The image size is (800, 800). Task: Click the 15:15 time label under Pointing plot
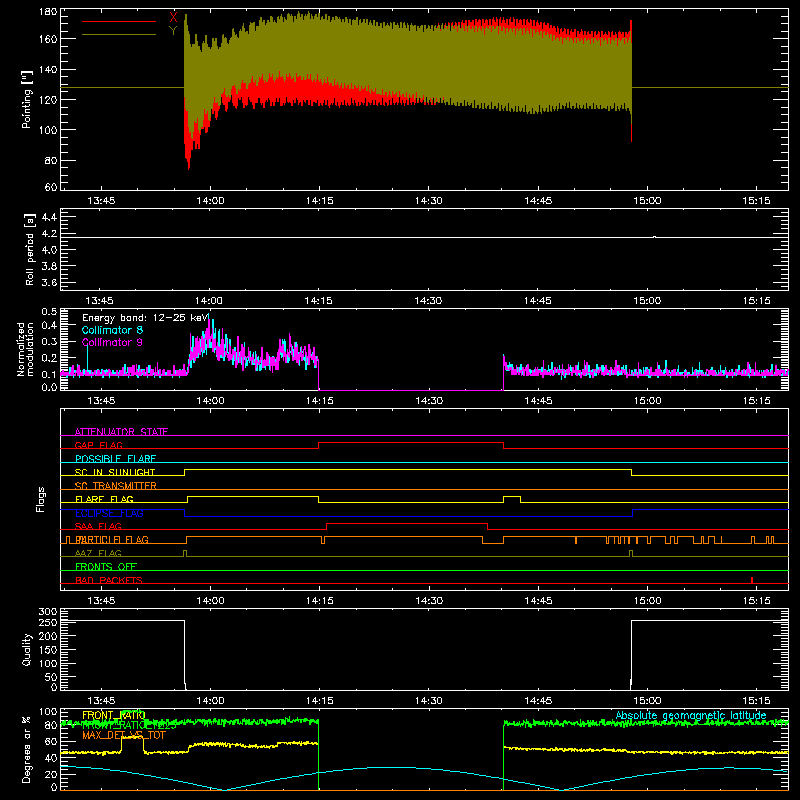coord(756,201)
